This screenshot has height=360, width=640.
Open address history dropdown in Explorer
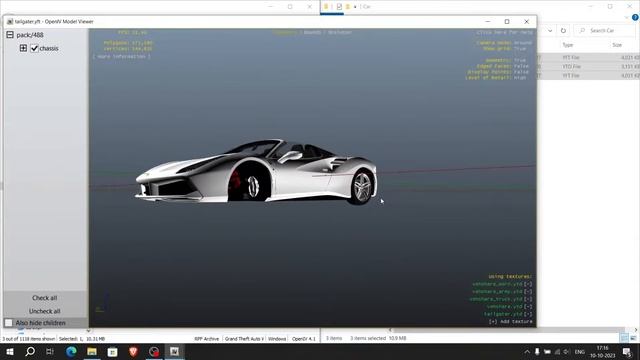point(550,31)
